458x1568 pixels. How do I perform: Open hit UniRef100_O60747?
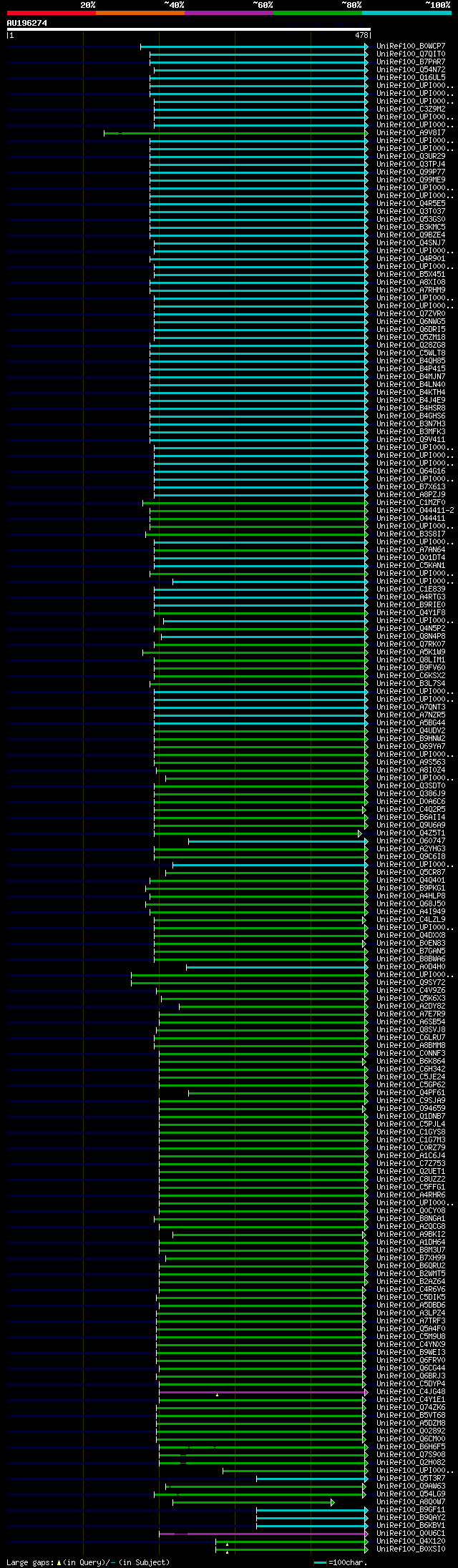tap(411, 841)
